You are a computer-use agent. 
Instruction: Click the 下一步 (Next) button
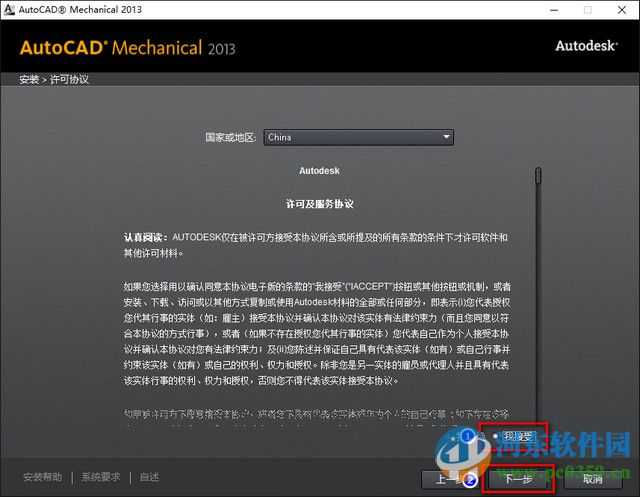click(x=518, y=479)
